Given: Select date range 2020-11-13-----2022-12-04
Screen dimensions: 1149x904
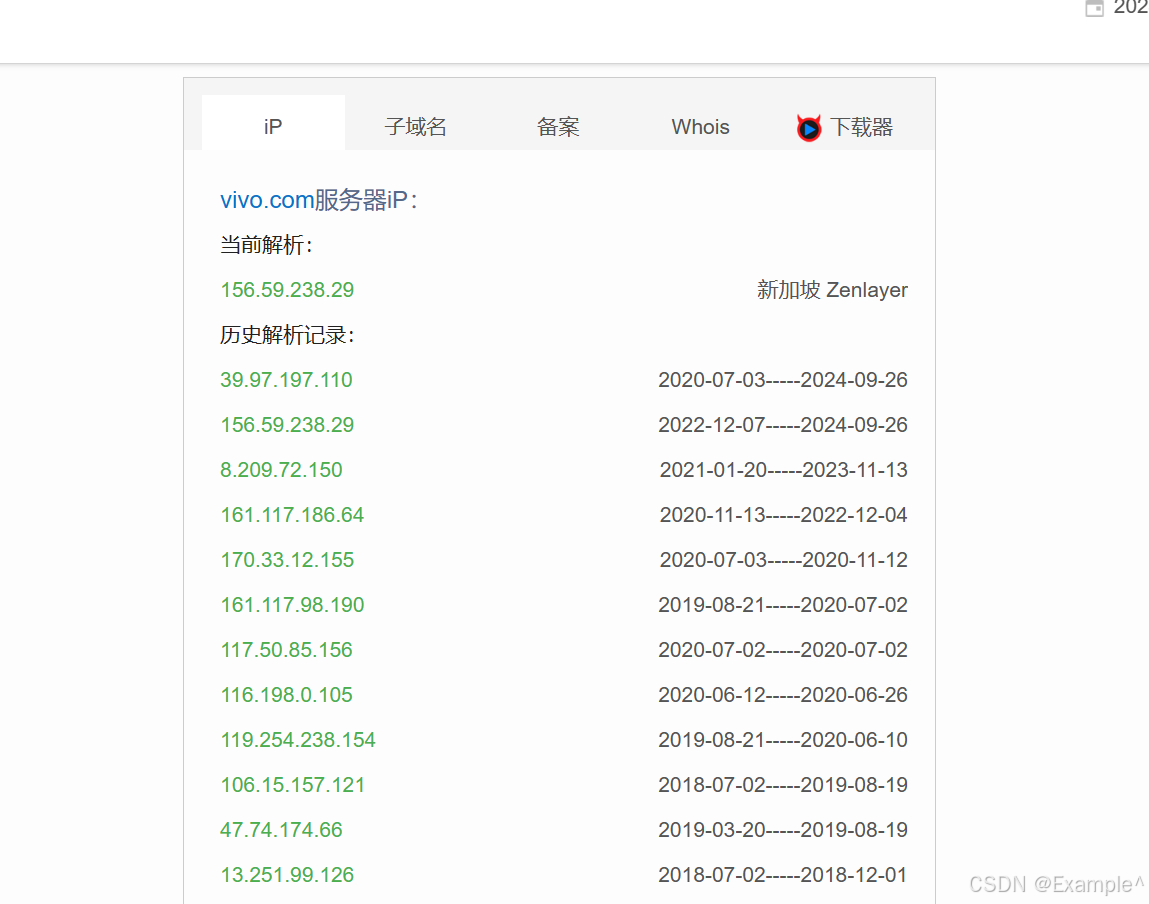Looking at the screenshot, I should 783,515.
